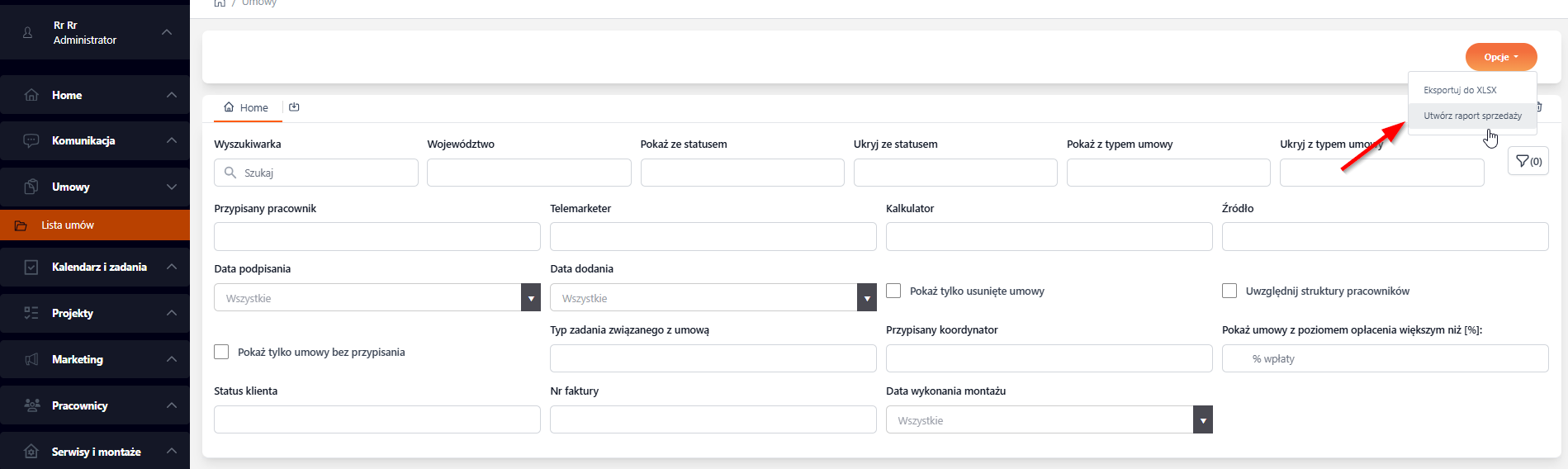Click the orange Opcje button

(1500, 57)
